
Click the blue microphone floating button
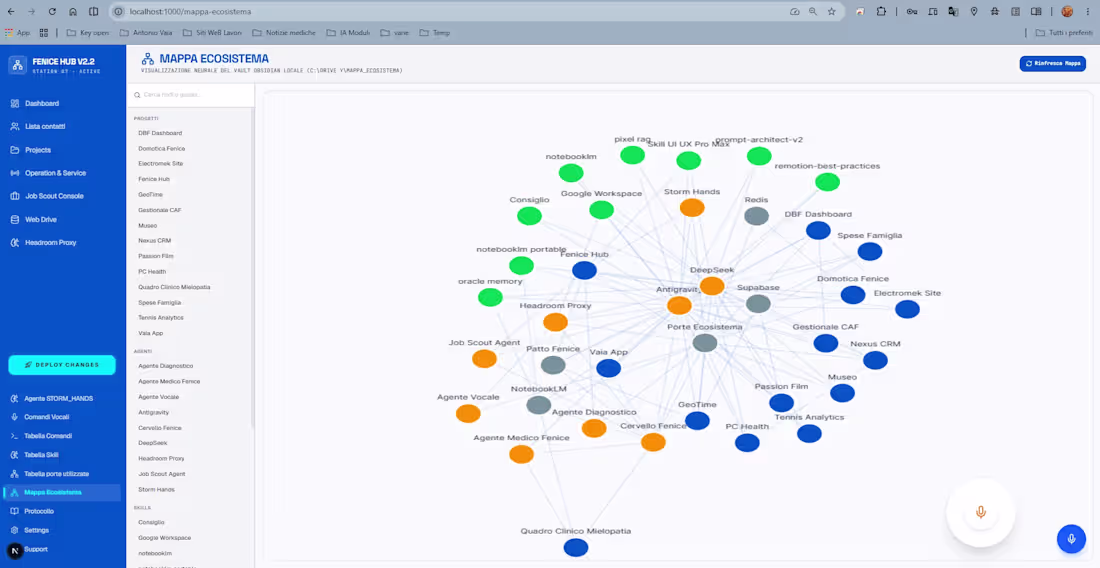point(1071,539)
